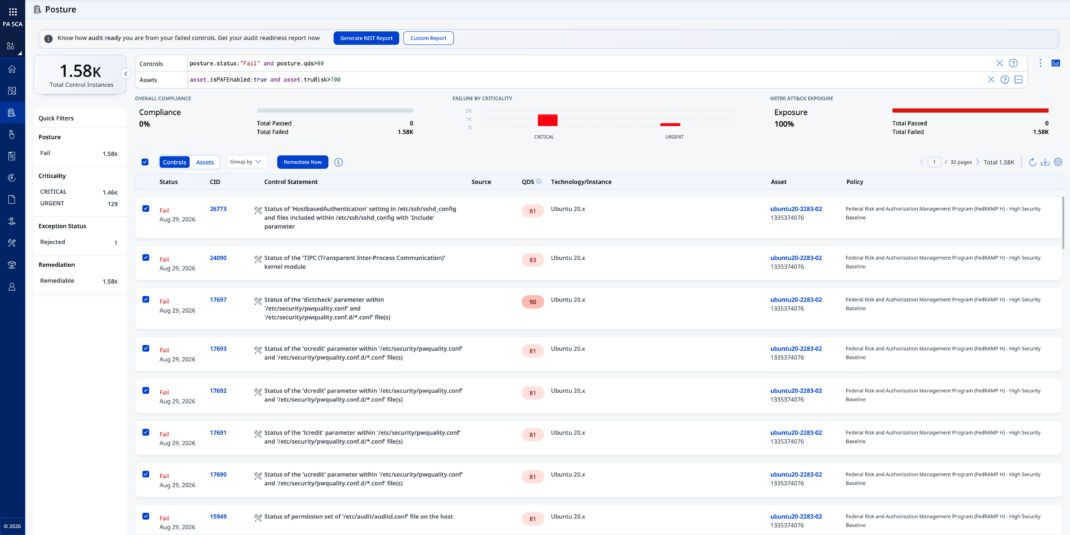Open table settings gear icon
Screen dimensions: 1070x535
(x=1058, y=162)
